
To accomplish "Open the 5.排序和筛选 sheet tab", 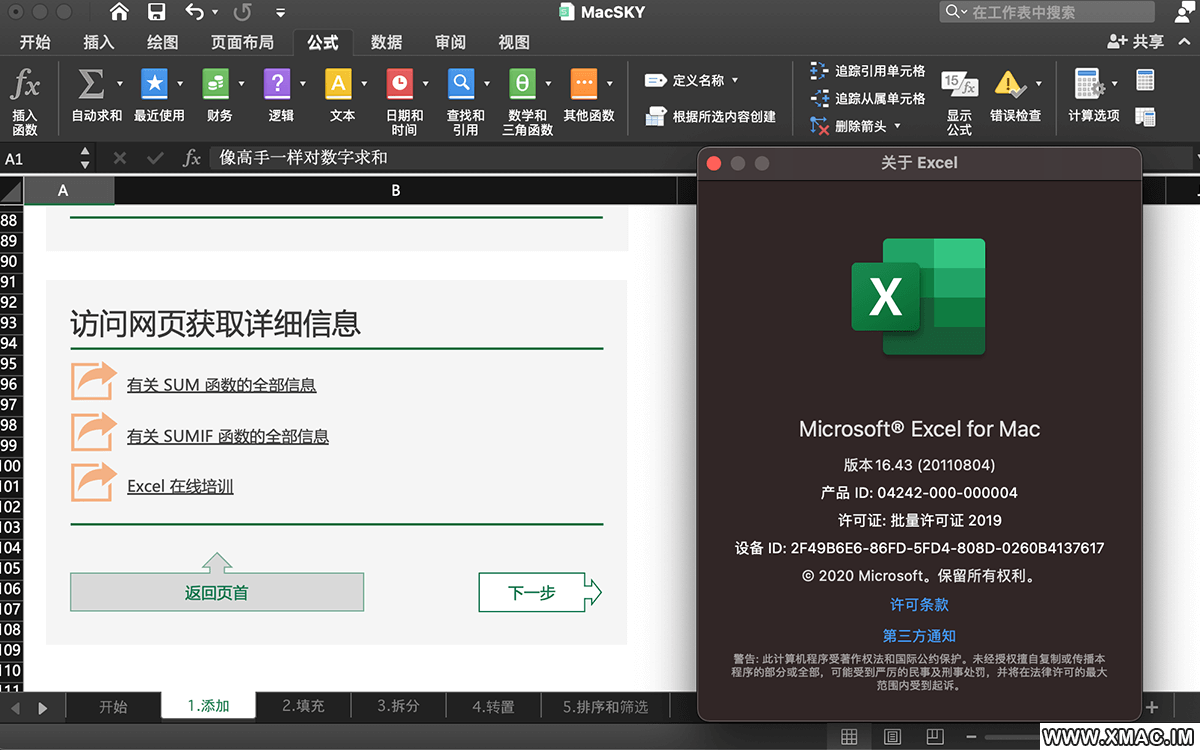I will (605, 706).
